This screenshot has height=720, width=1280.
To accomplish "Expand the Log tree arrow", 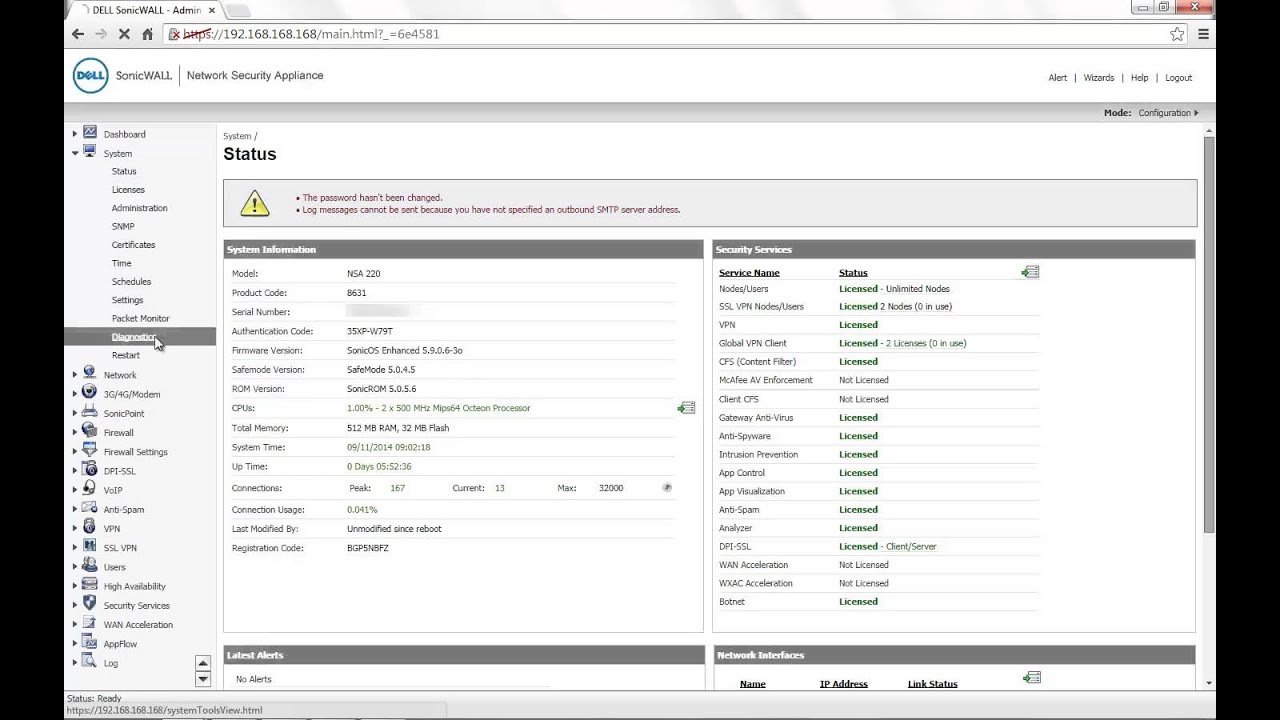I will click(x=74, y=663).
